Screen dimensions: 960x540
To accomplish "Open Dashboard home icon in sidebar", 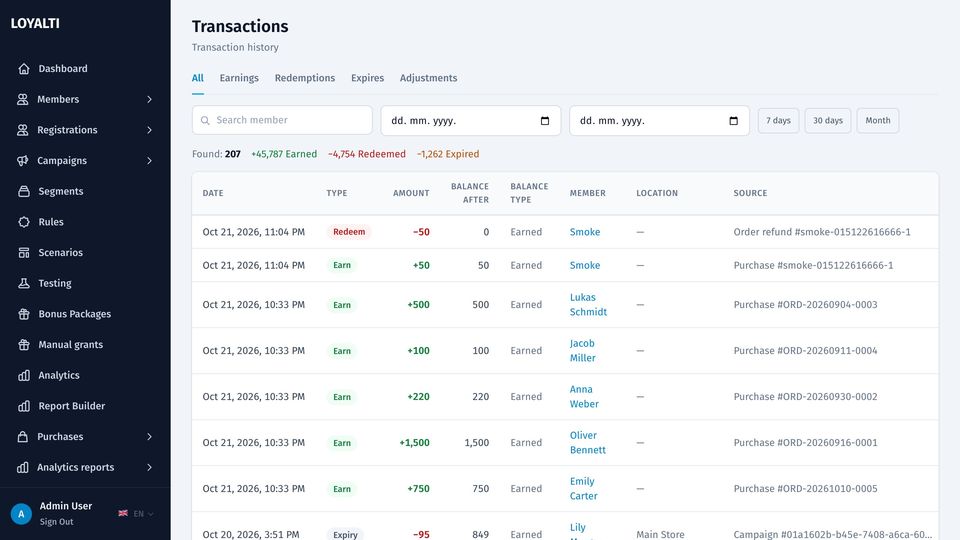I will pos(24,69).
